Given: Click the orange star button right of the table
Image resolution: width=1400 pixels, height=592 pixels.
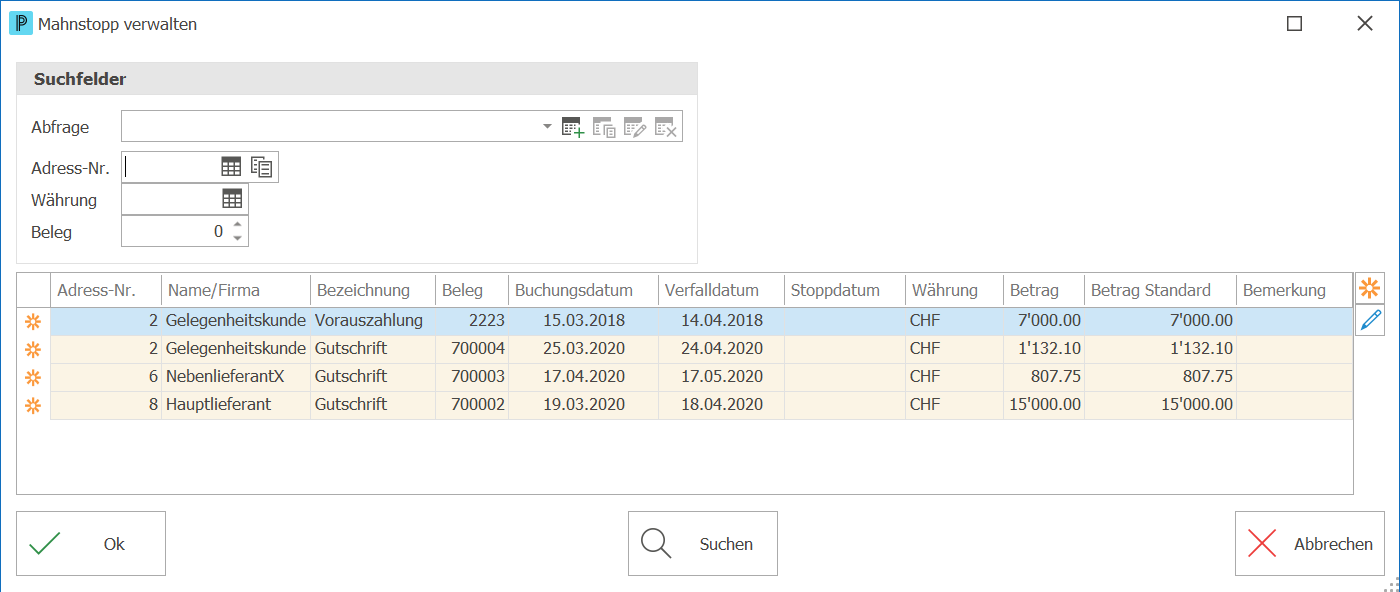Looking at the screenshot, I should coord(1370,288).
